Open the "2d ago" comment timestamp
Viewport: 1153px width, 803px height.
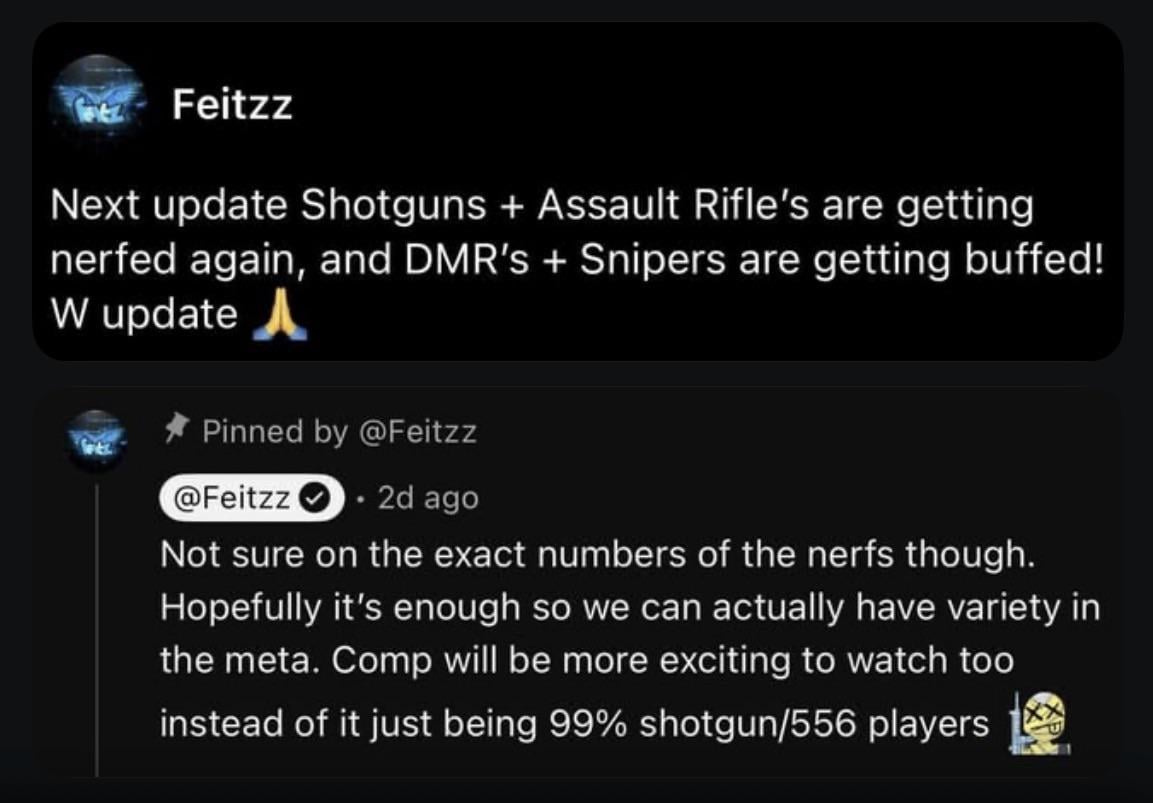(429, 497)
